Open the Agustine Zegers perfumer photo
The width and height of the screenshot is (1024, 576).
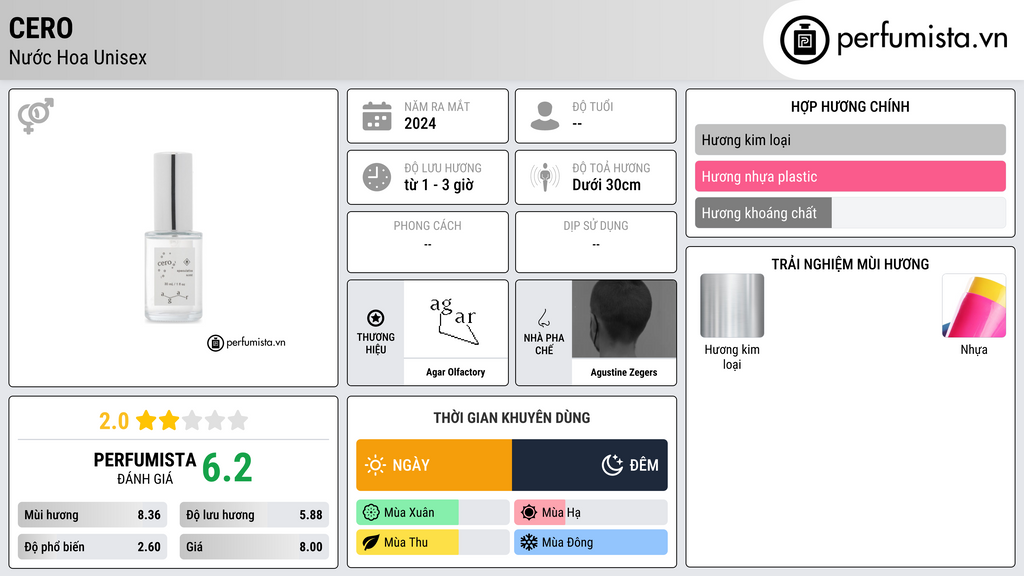click(x=624, y=319)
